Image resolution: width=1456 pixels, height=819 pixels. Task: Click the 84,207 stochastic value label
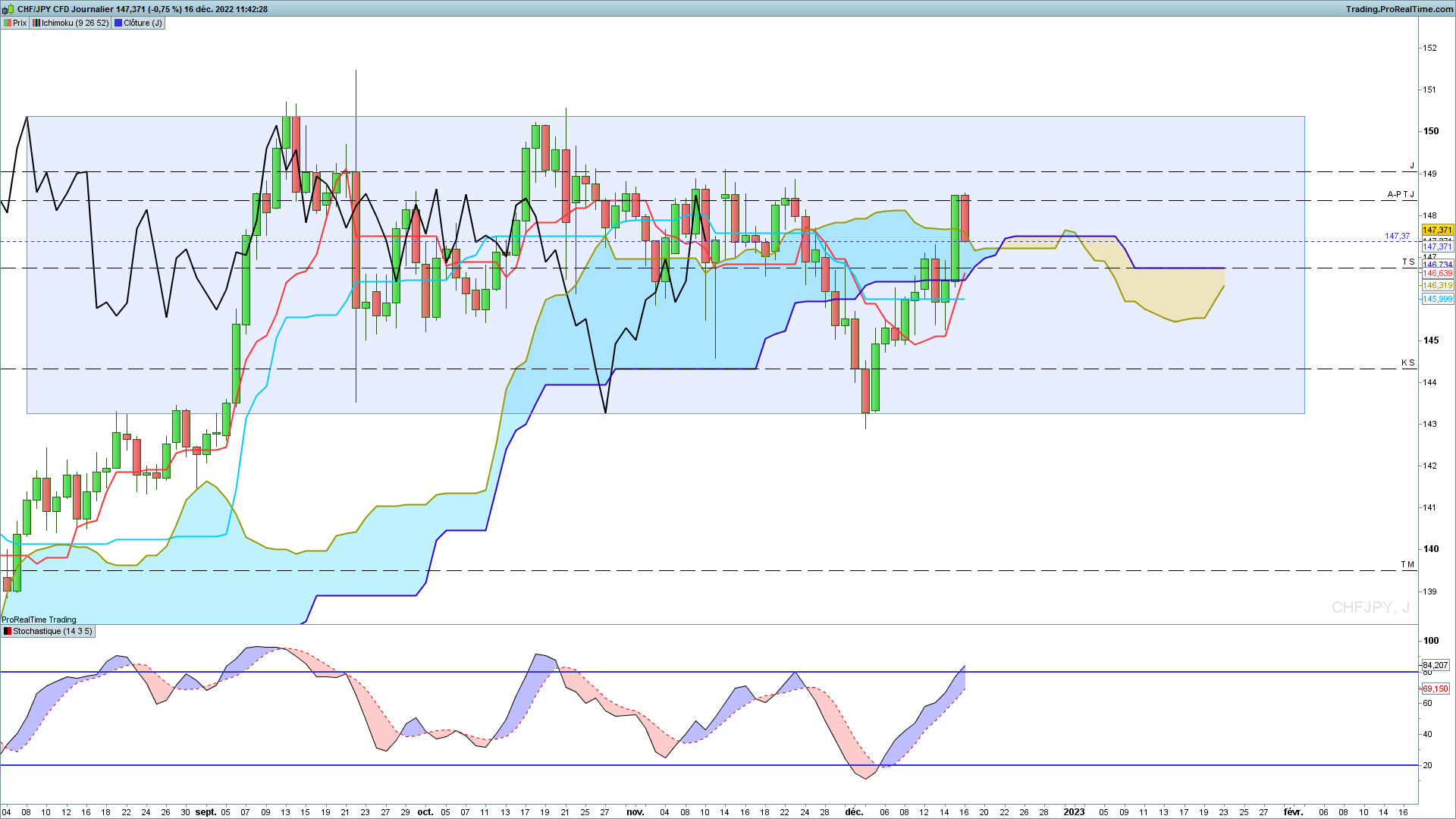[x=1435, y=665]
